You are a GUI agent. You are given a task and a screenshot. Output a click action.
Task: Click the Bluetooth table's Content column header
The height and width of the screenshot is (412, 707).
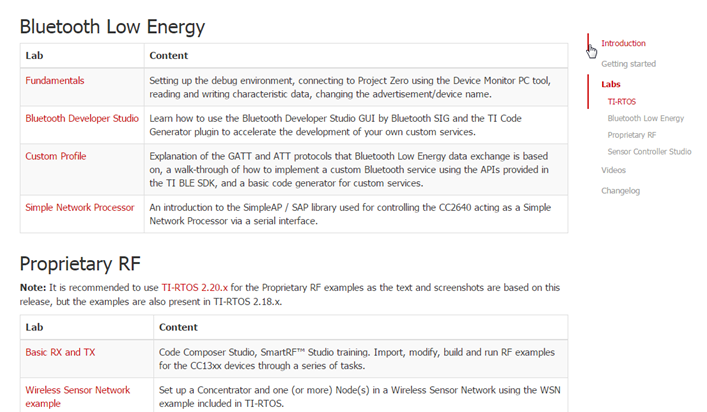[x=168, y=55]
